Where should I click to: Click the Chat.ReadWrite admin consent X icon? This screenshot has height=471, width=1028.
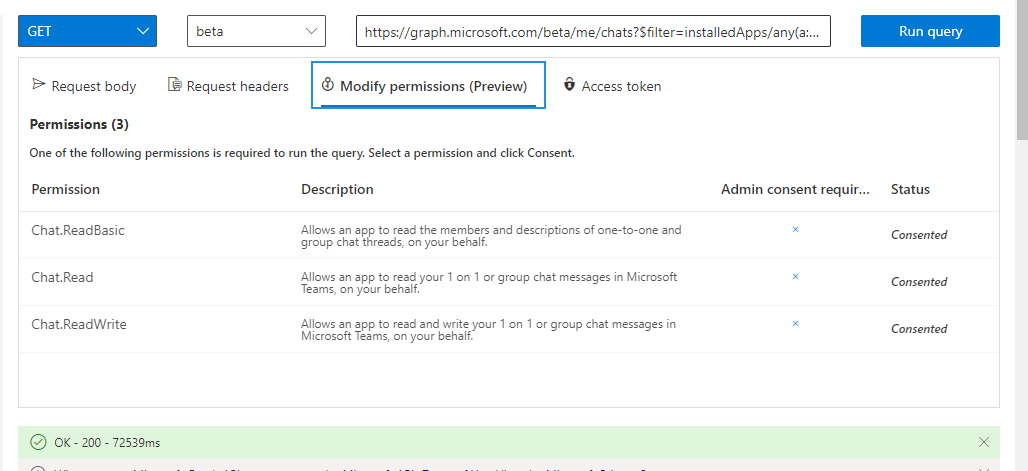(795, 323)
